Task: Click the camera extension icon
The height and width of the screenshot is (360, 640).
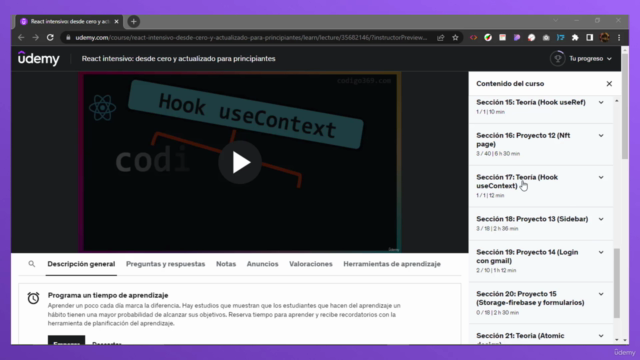Action: click(x=546, y=38)
